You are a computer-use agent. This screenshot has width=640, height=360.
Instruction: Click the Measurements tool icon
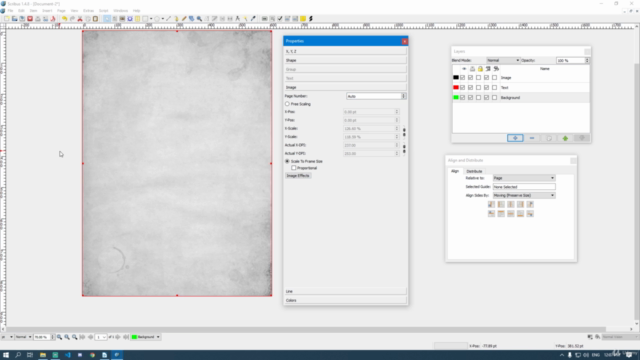point(238,19)
